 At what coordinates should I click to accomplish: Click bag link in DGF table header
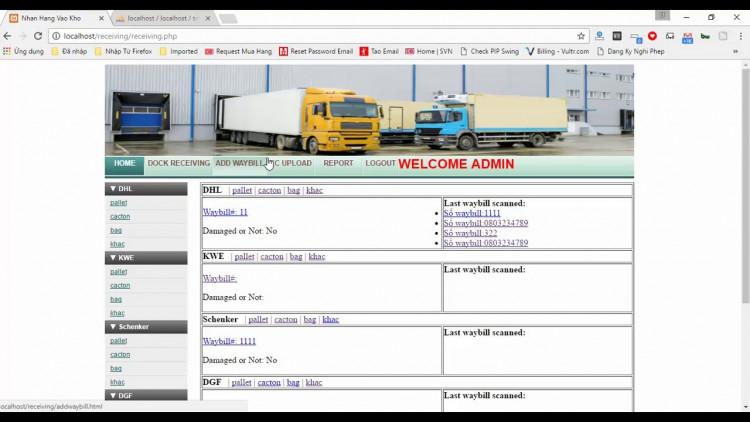(x=293, y=383)
